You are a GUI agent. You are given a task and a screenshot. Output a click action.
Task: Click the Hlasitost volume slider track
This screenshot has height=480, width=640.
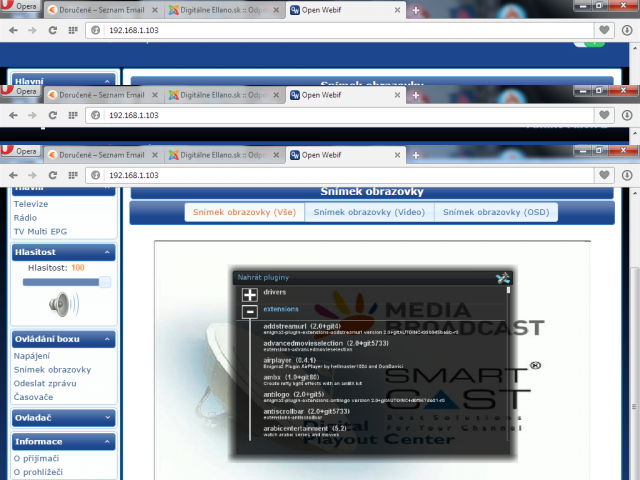(x=67, y=282)
